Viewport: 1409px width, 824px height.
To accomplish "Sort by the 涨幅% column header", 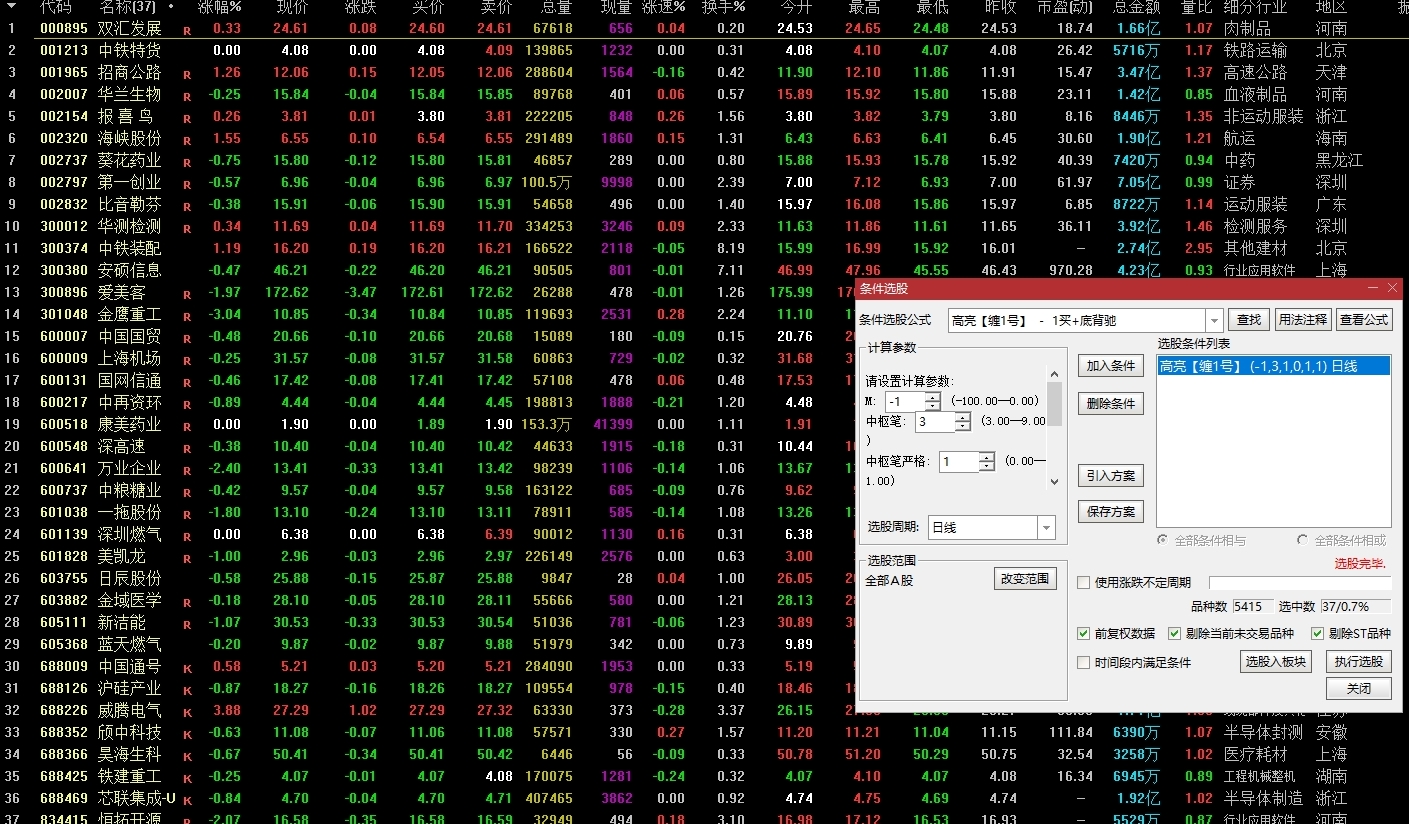I will pyautogui.click(x=219, y=7).
